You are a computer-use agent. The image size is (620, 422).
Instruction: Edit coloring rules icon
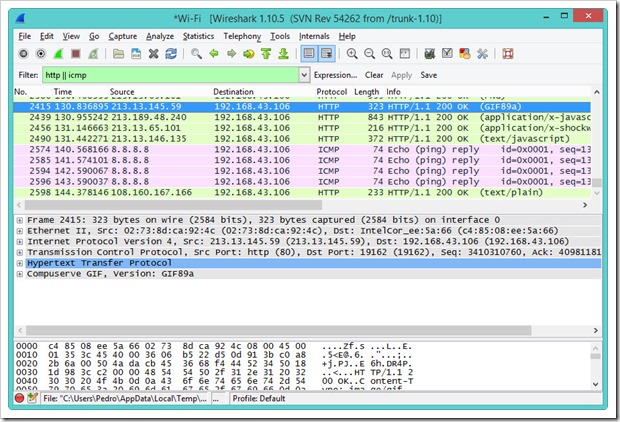pyautogui.click(x=465, y=53)
